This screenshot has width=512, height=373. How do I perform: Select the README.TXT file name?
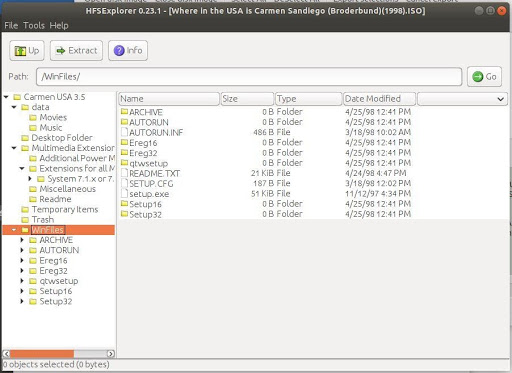[154, 174]
